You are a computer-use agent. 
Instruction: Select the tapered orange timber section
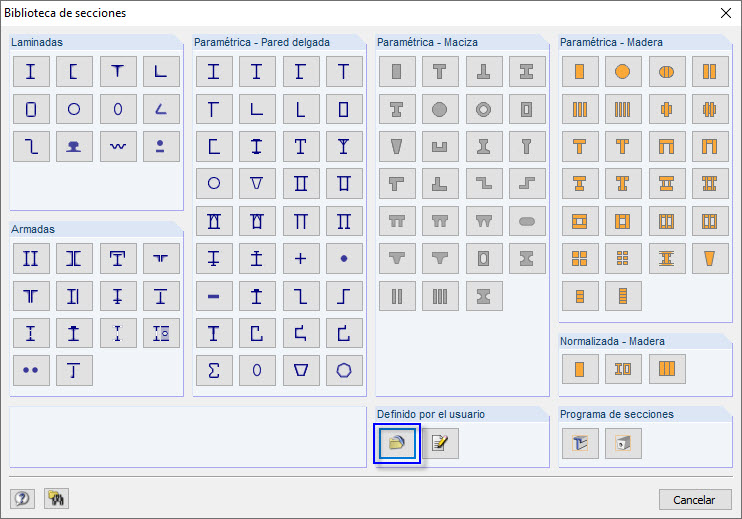coord(710,258)
